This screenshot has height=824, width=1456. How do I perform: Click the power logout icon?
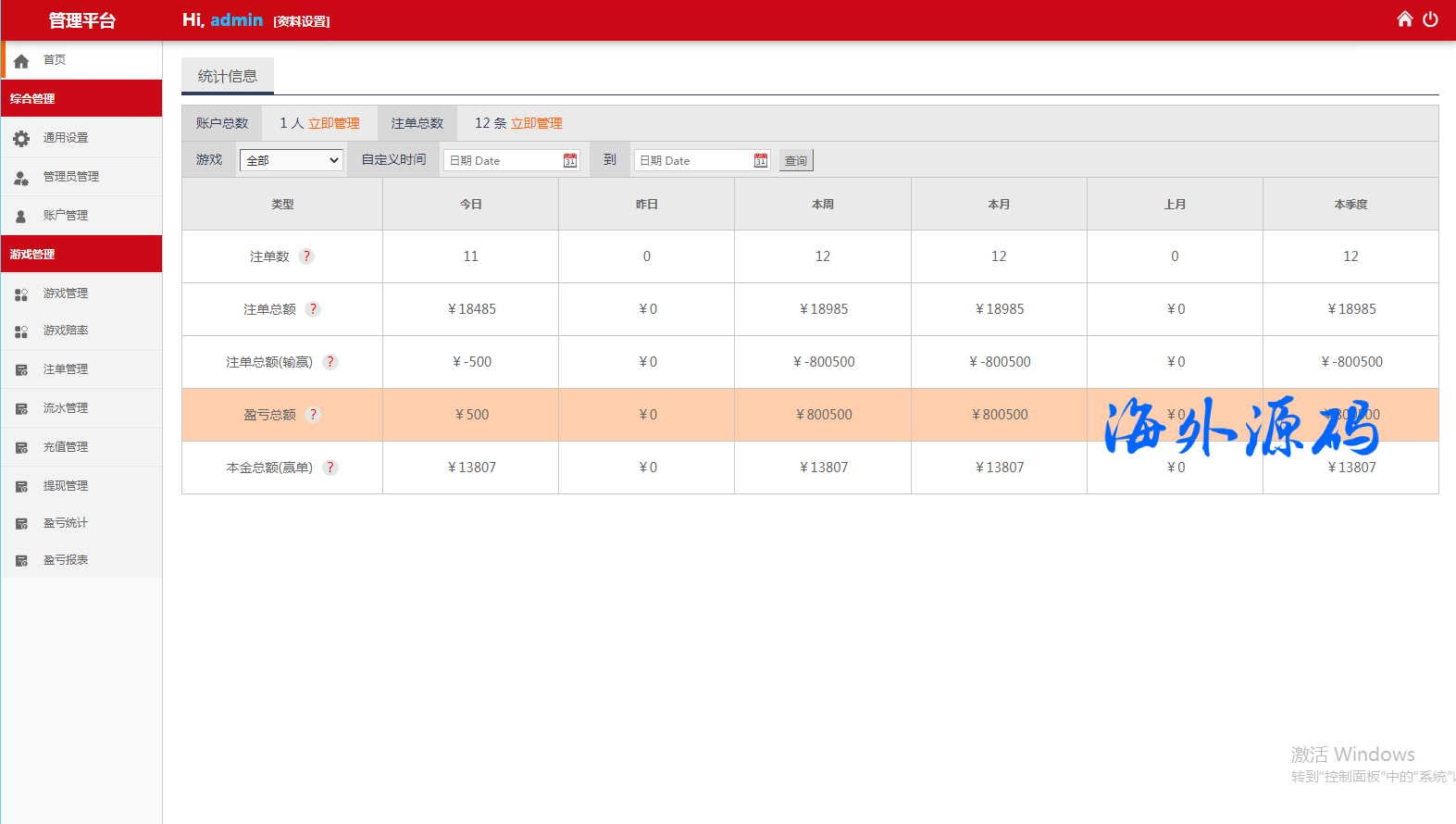[x=1430, y=19]
